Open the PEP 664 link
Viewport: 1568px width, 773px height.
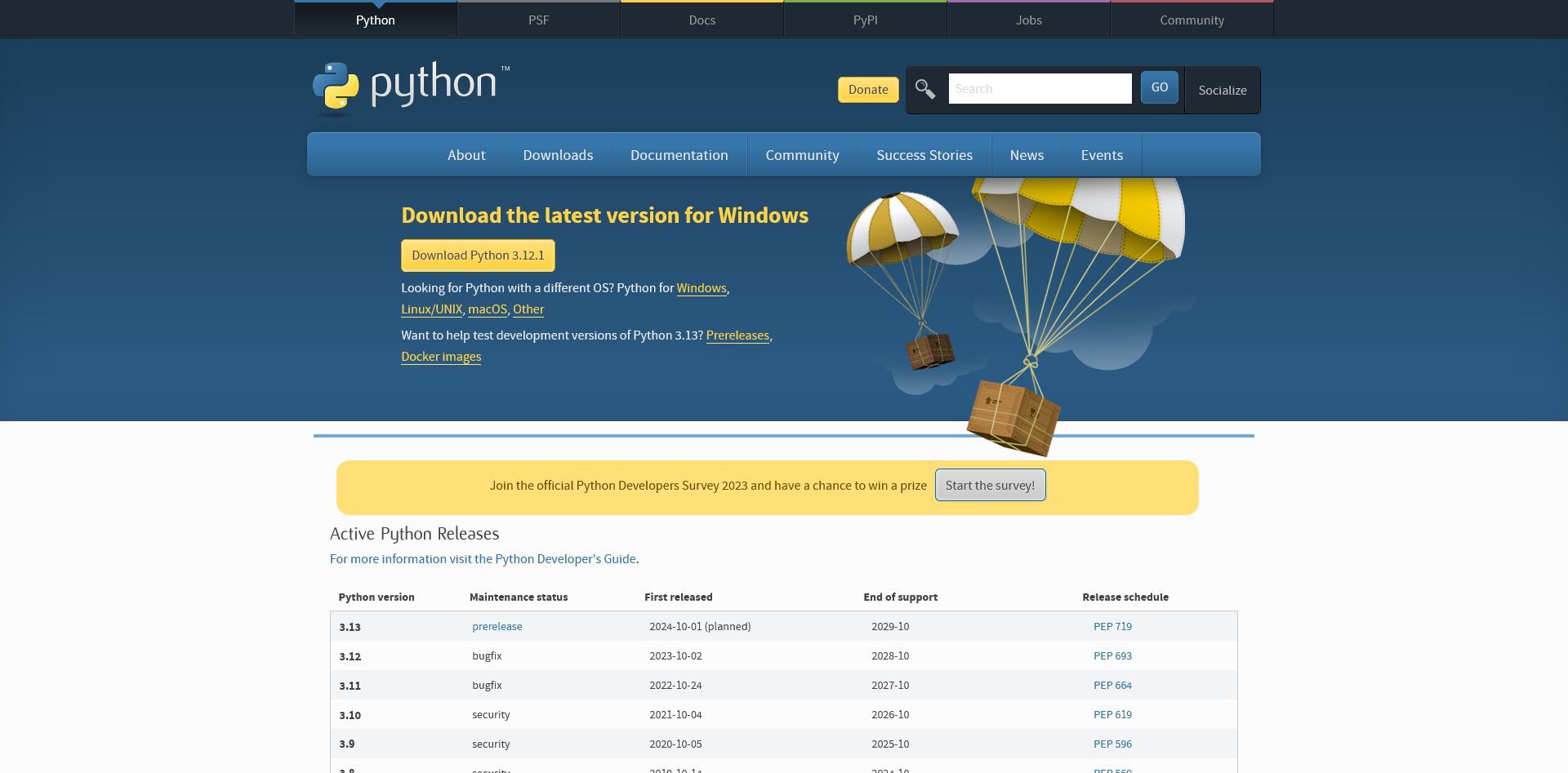[x=1112, y=686]
